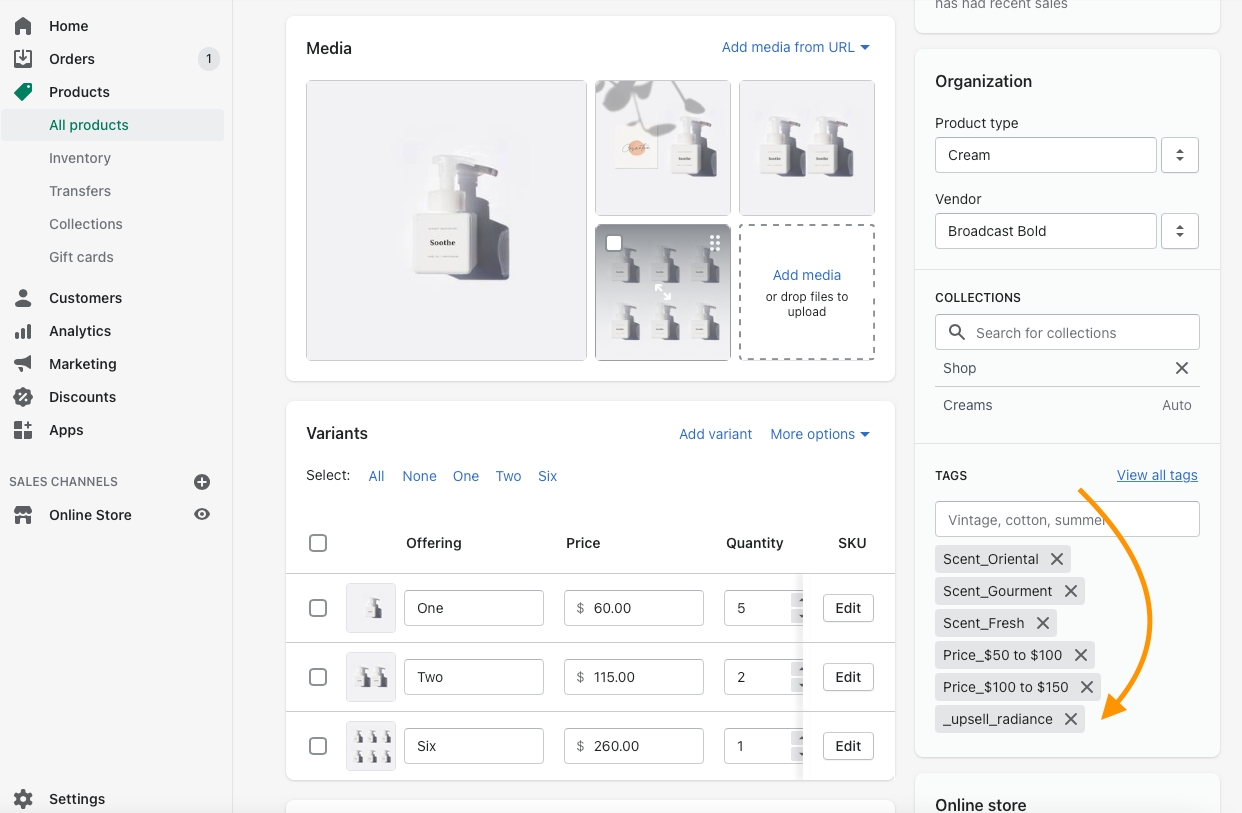
Task: Click the Discounts badge icon
Action: coord(23,397)
